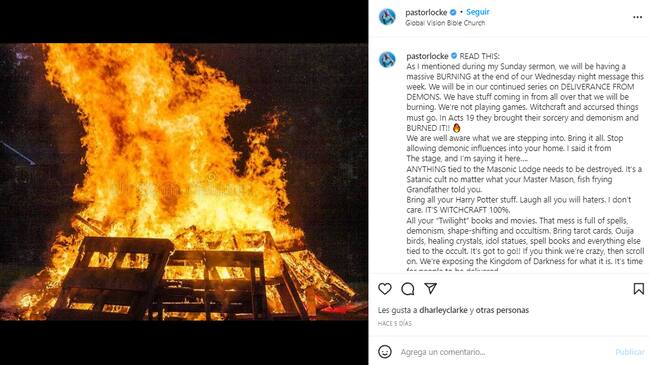Share post via paper plane icon
The image size is (650, 365).
pos(431,288)
